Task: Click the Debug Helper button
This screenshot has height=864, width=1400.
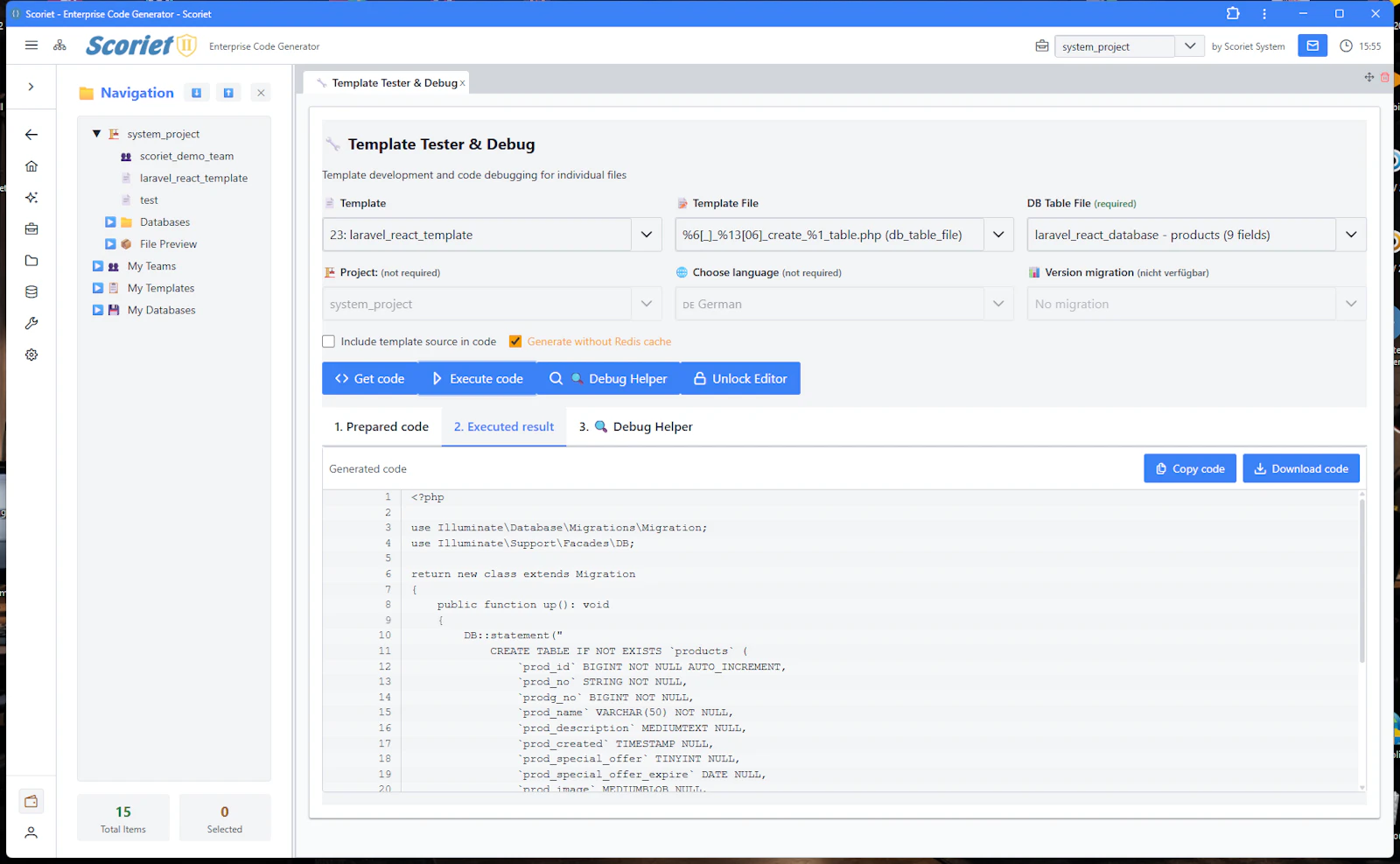Action: [608, 378]
